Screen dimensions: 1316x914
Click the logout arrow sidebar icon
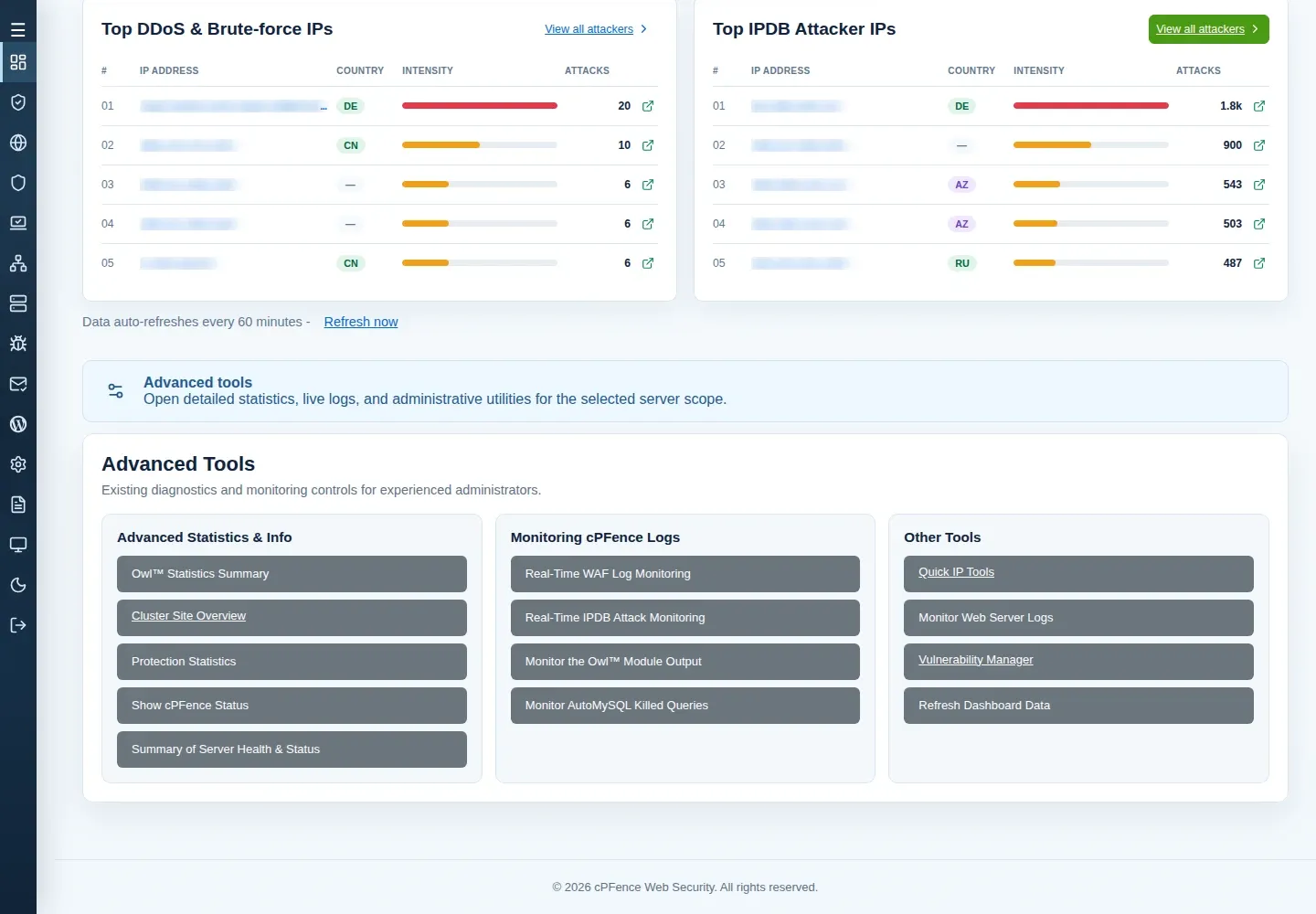[x=17, y=625]
